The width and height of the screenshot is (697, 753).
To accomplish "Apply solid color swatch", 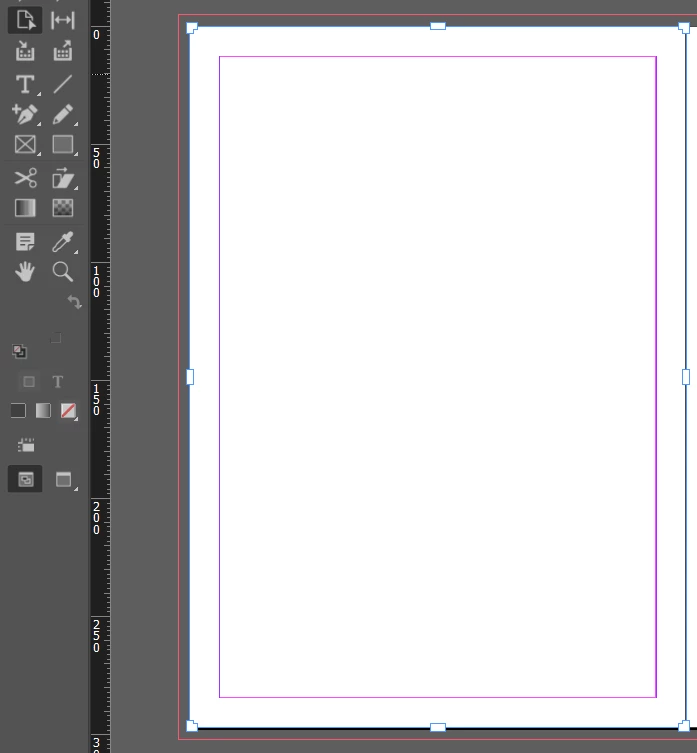I will [18, 411].
